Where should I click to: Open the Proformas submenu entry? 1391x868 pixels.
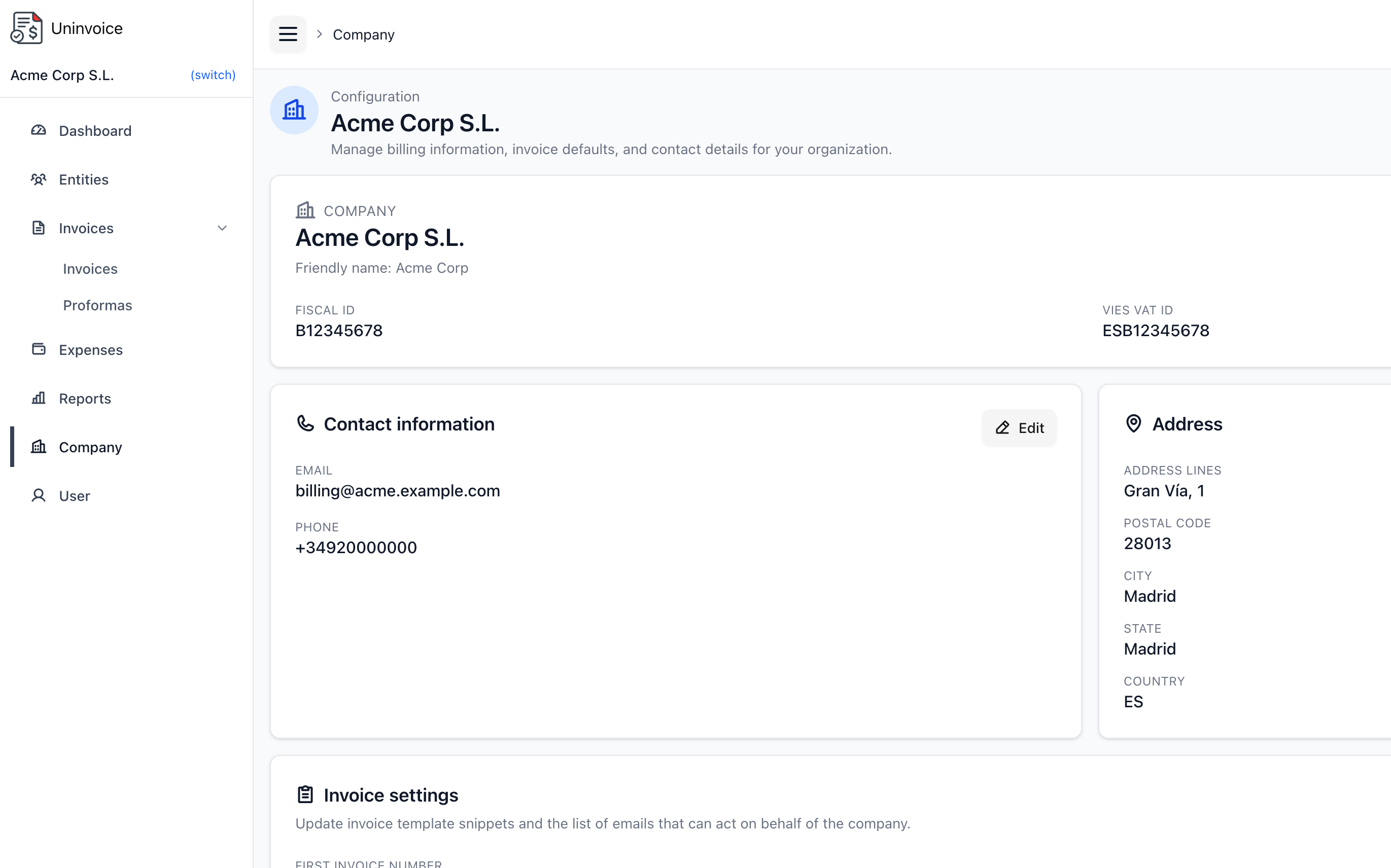click(97, 305)
